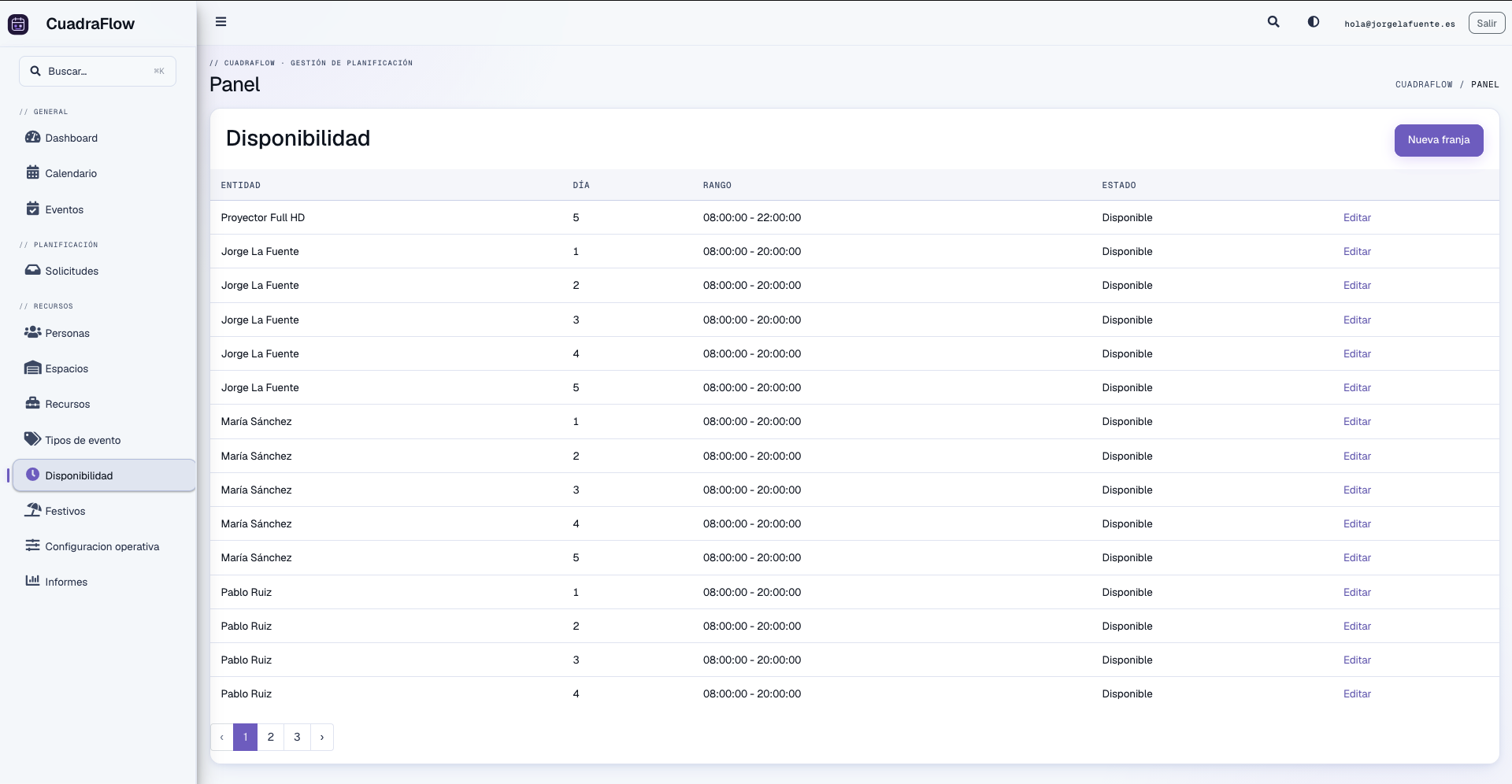Open Informes menu item
1512x784 pixels.
(x=104, y=582)
